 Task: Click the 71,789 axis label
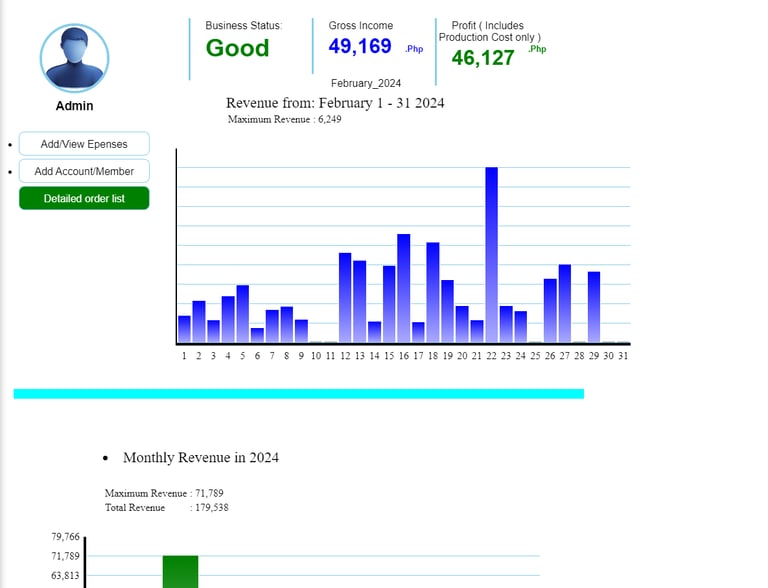65,556
